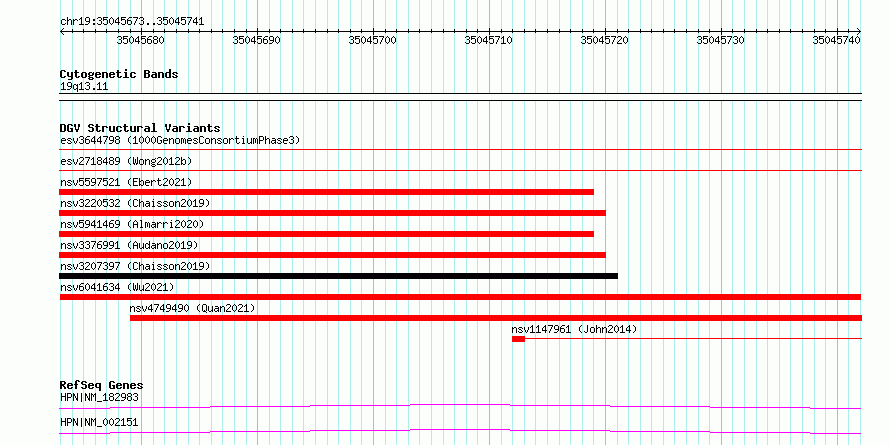The image size is (890, 445).
Task: Open variant label nsv5941469 (Almarri2020)
Action: (x=132, y=224)
